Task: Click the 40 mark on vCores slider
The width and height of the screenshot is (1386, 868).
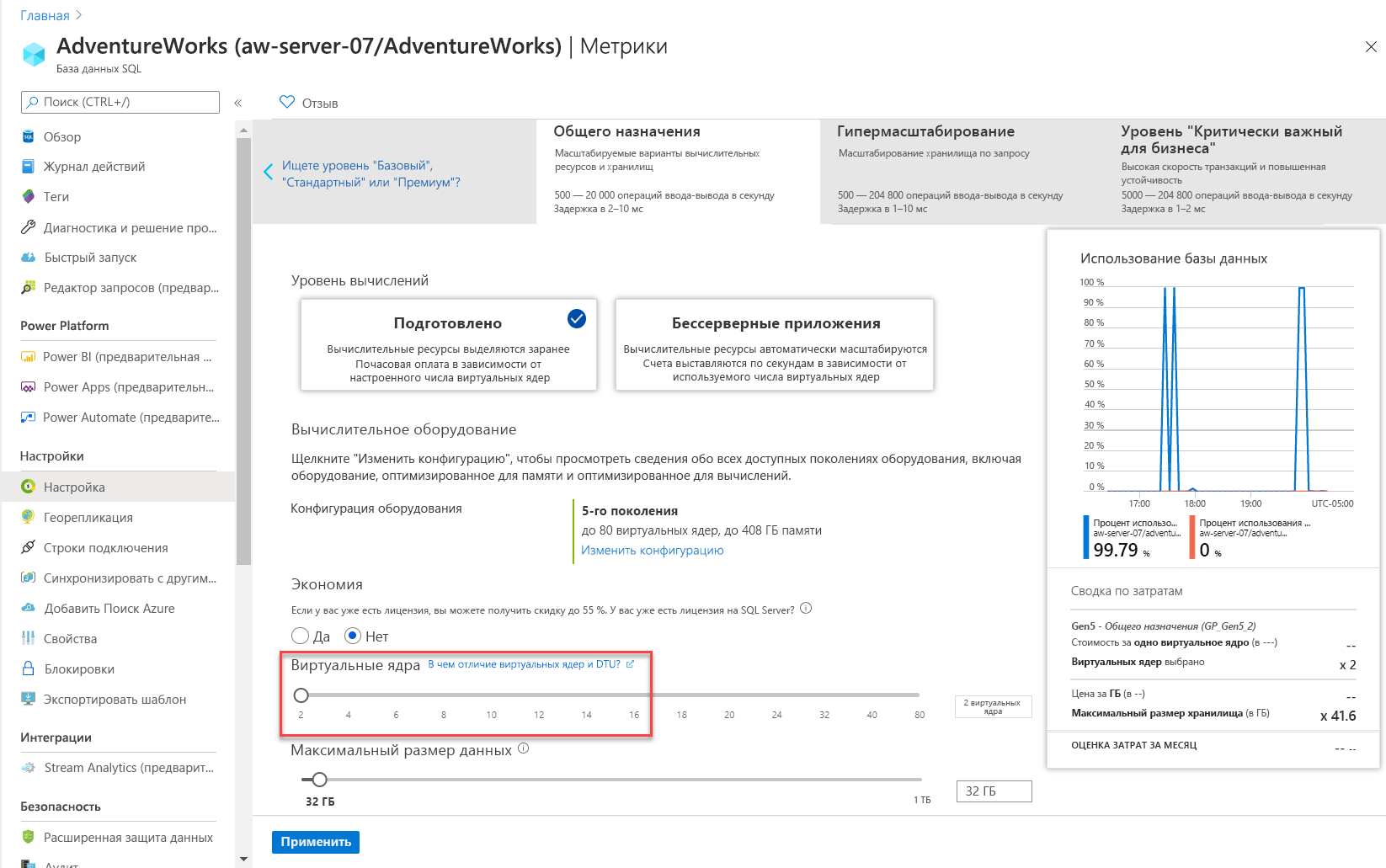Action: pos(872,715)
